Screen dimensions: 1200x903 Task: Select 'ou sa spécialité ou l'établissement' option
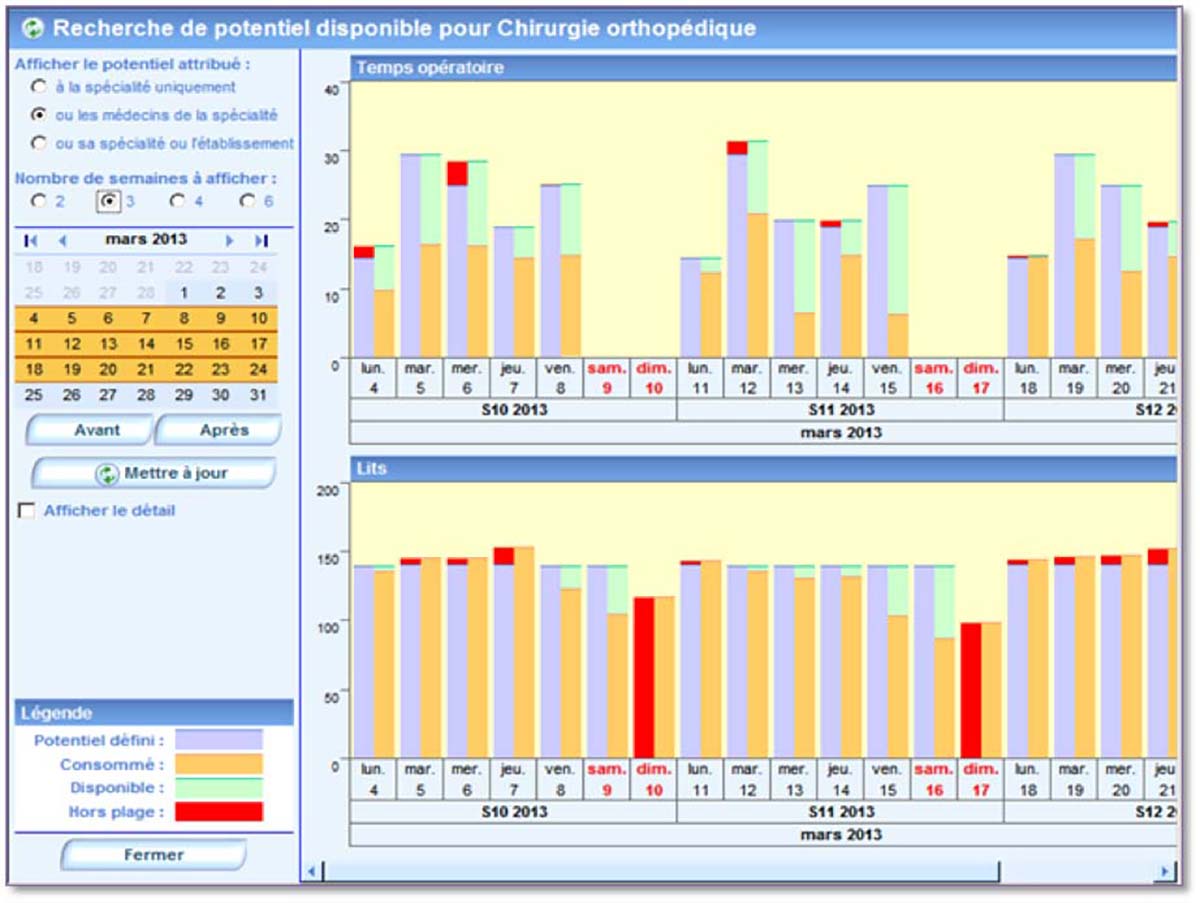[x=39, y=143]
